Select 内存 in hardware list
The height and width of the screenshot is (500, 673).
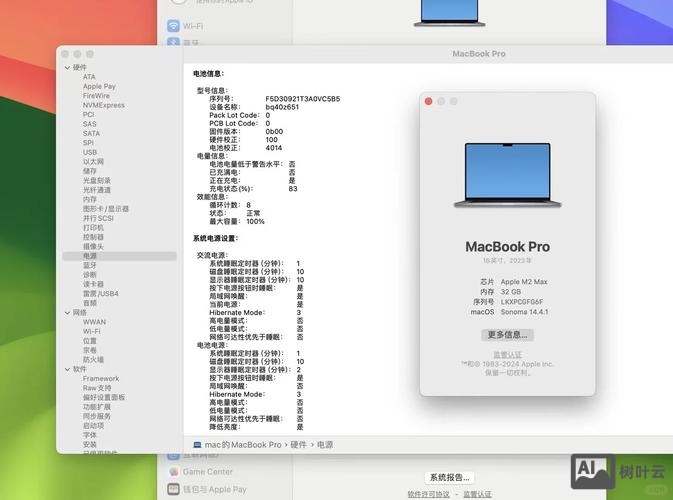point(90,200)
